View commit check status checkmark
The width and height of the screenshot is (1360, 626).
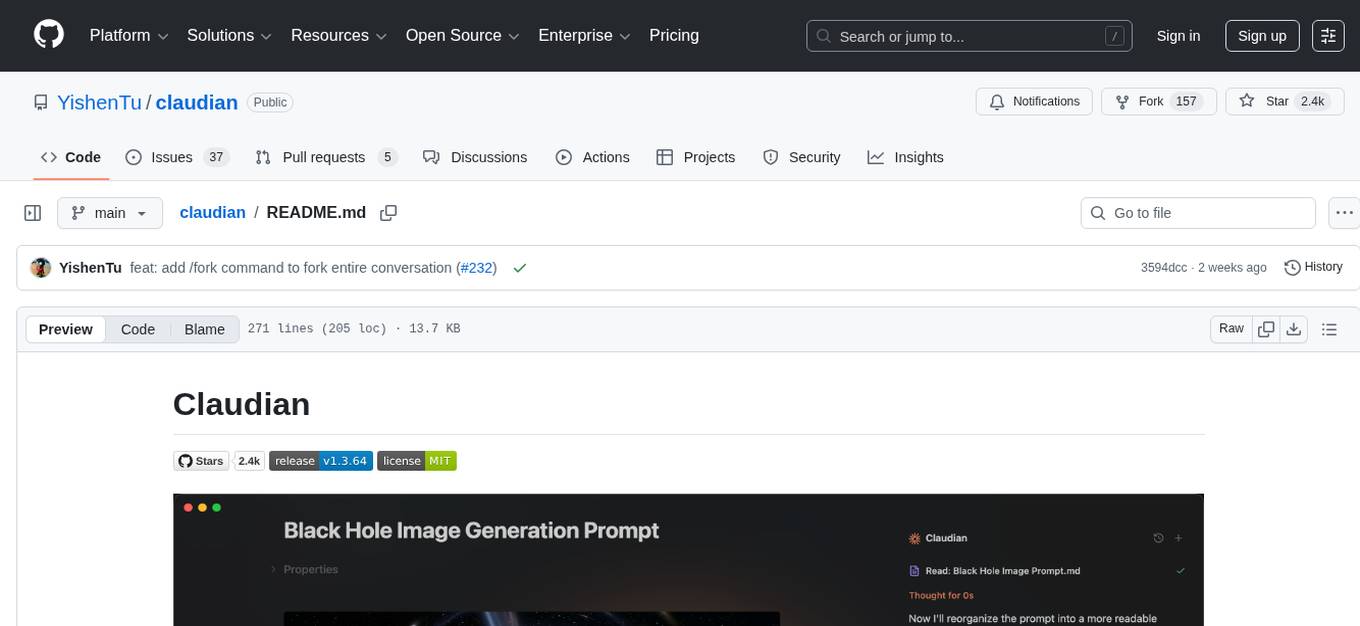click(519, 268)
